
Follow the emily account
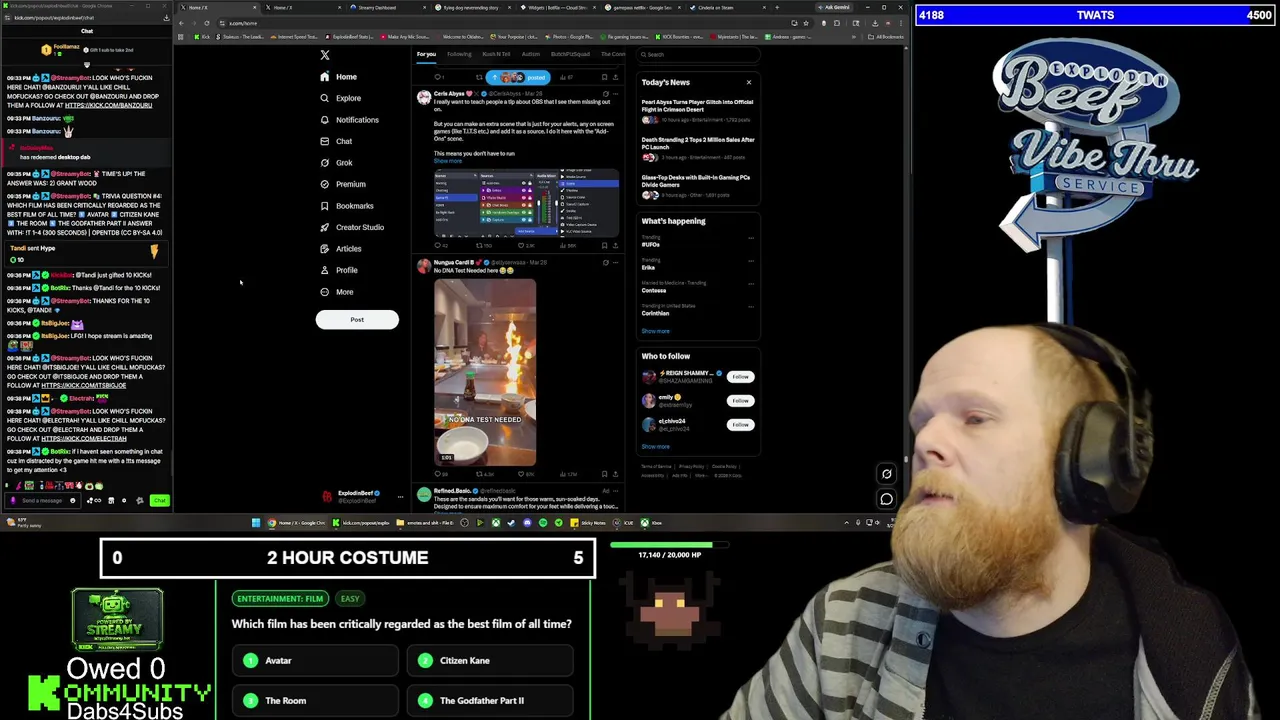(x=740, y=401)
